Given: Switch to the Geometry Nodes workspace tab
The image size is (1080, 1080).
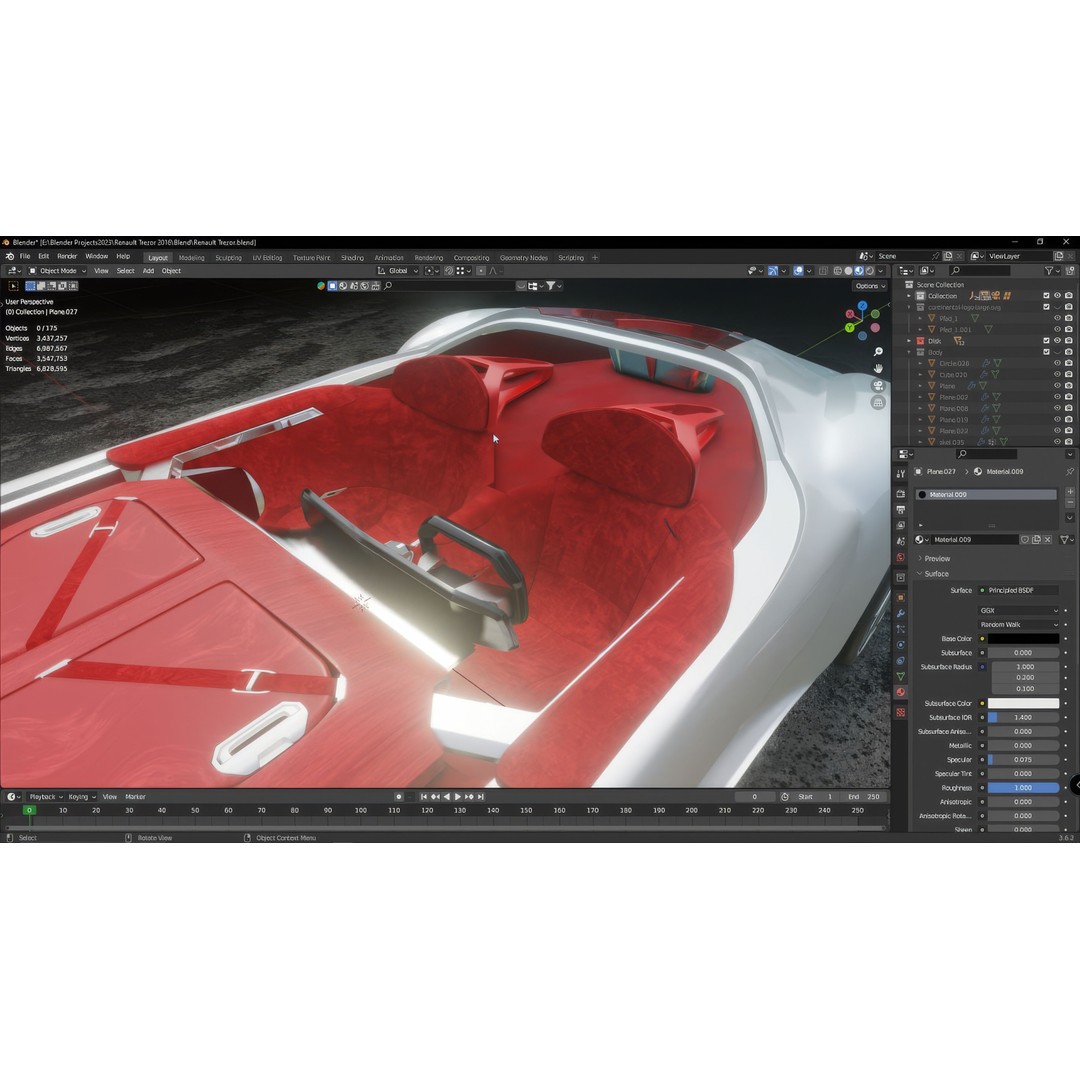Looking at the screenshot, I should pyautogui.click(x=523, y=258).
